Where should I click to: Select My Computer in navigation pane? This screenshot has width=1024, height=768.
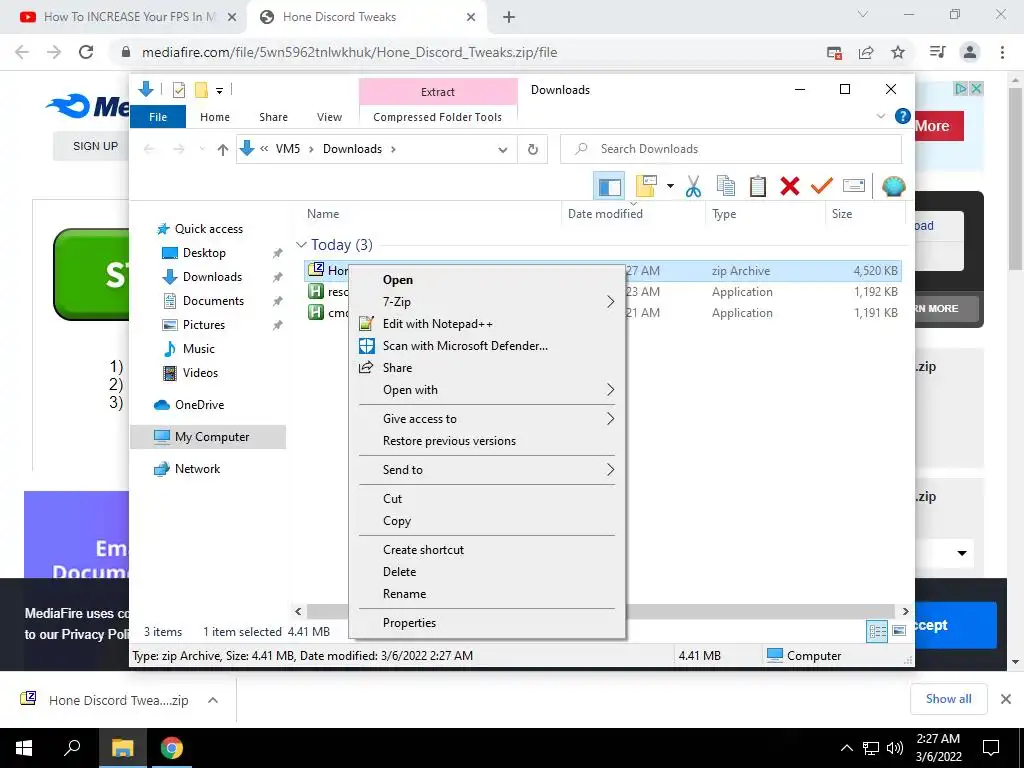[x=212, y=437]
